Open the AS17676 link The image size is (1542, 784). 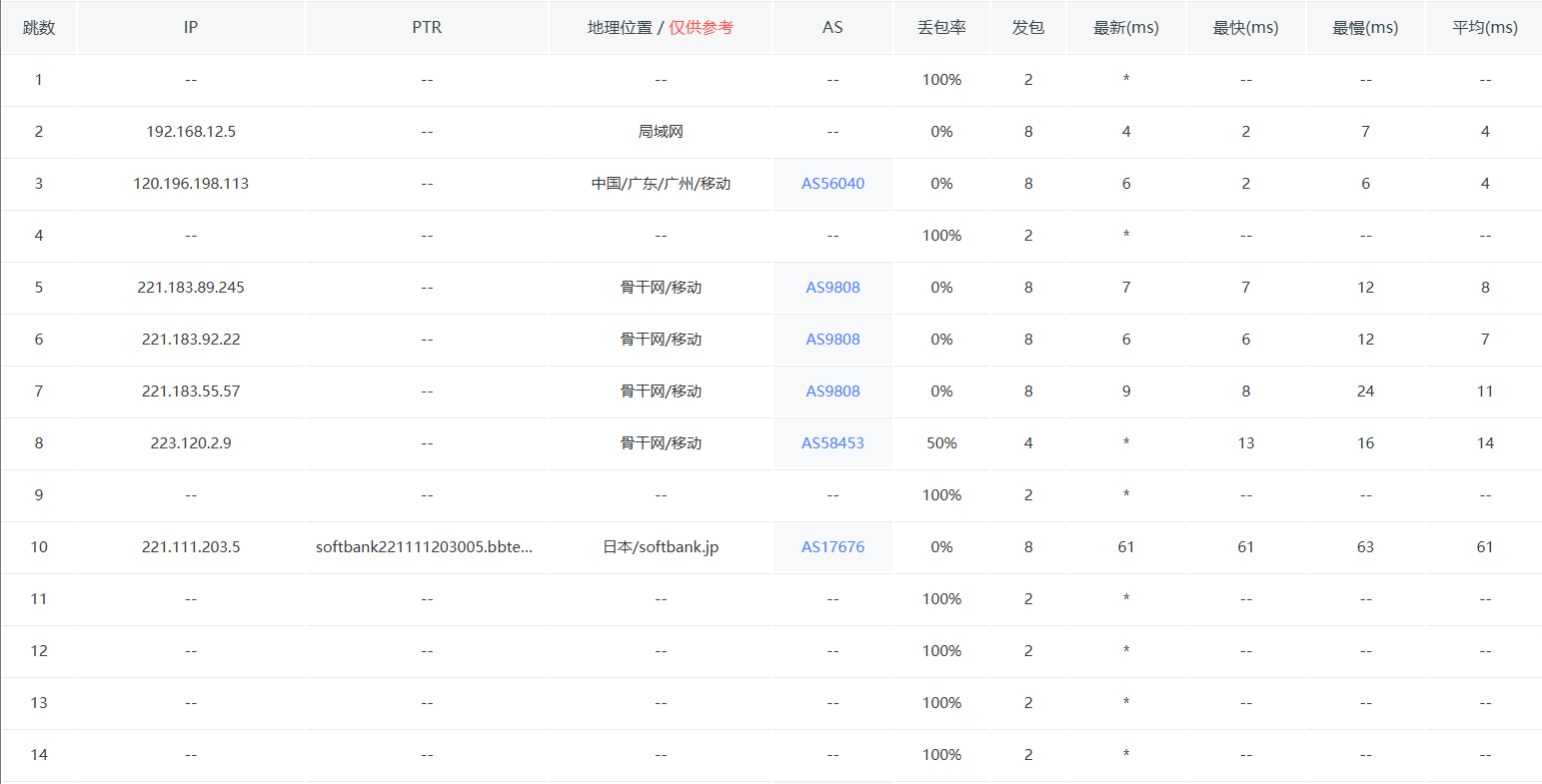[832, 547]
